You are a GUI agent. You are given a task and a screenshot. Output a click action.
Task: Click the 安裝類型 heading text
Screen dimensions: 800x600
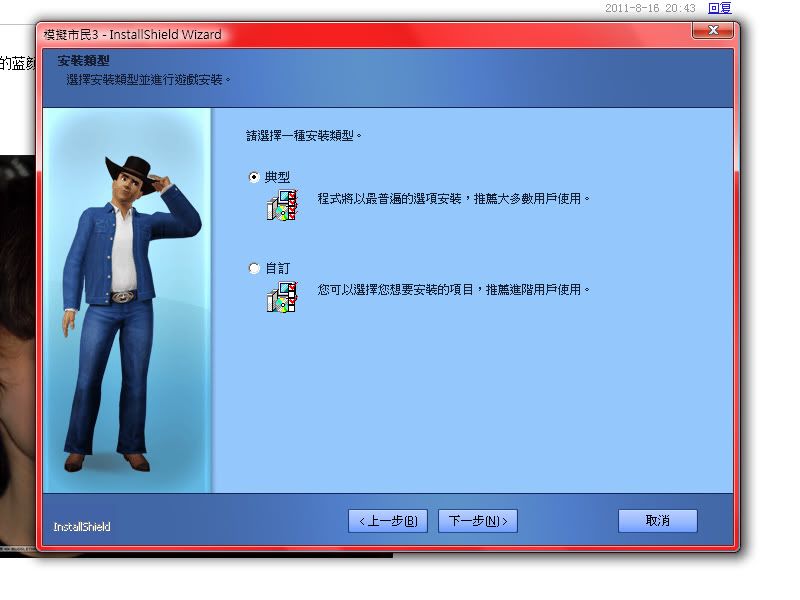pos(83,61)
